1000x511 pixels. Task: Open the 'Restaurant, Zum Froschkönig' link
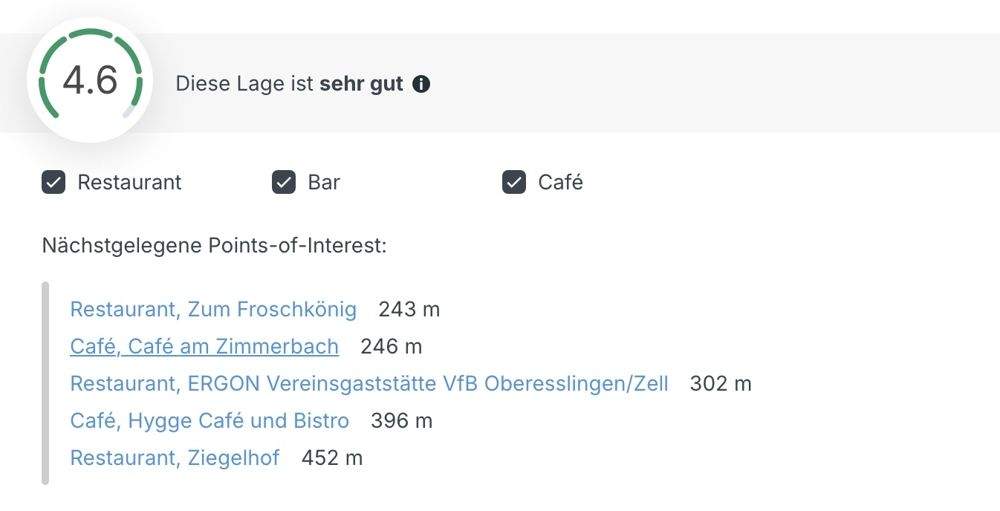point(213,309)
